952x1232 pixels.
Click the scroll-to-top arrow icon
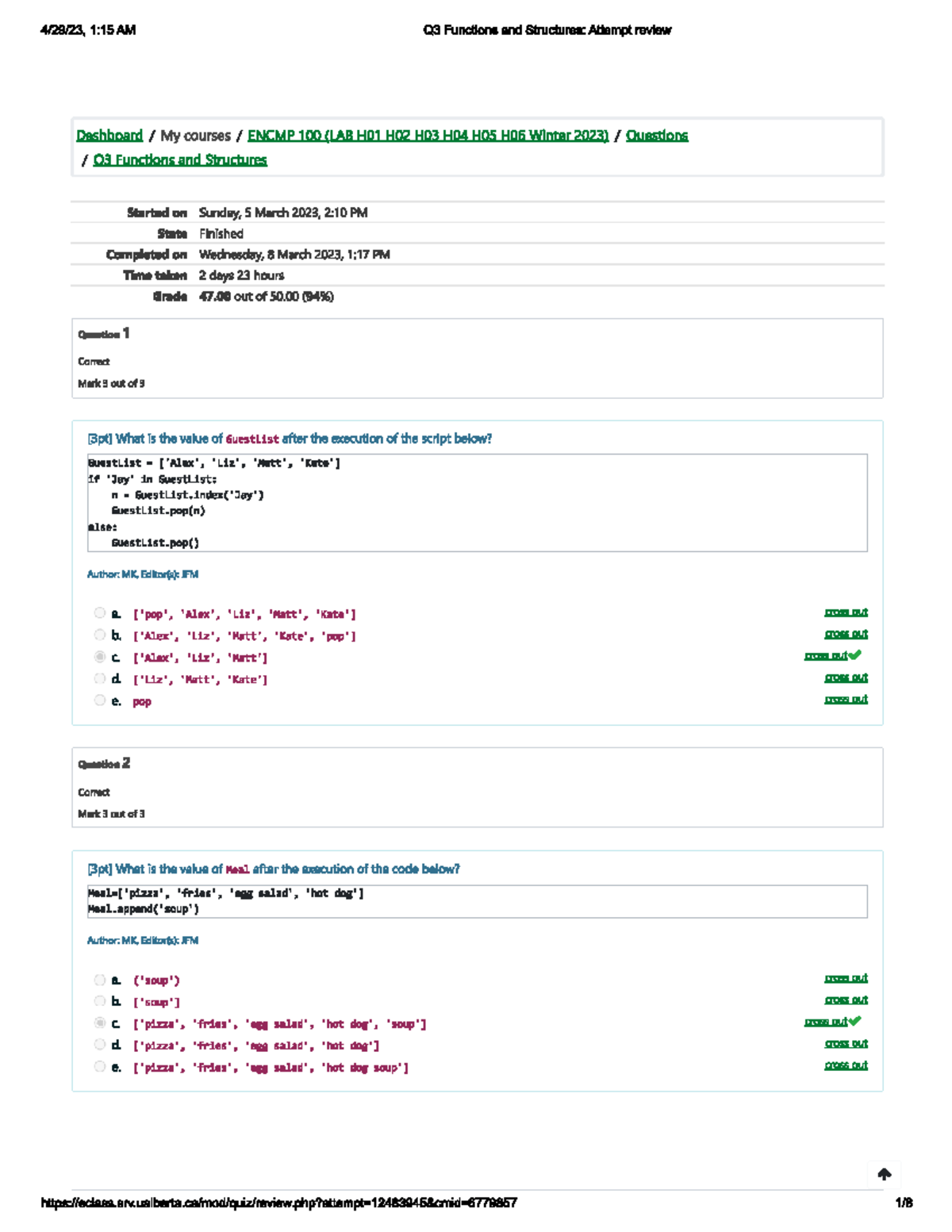point(885,1173)
